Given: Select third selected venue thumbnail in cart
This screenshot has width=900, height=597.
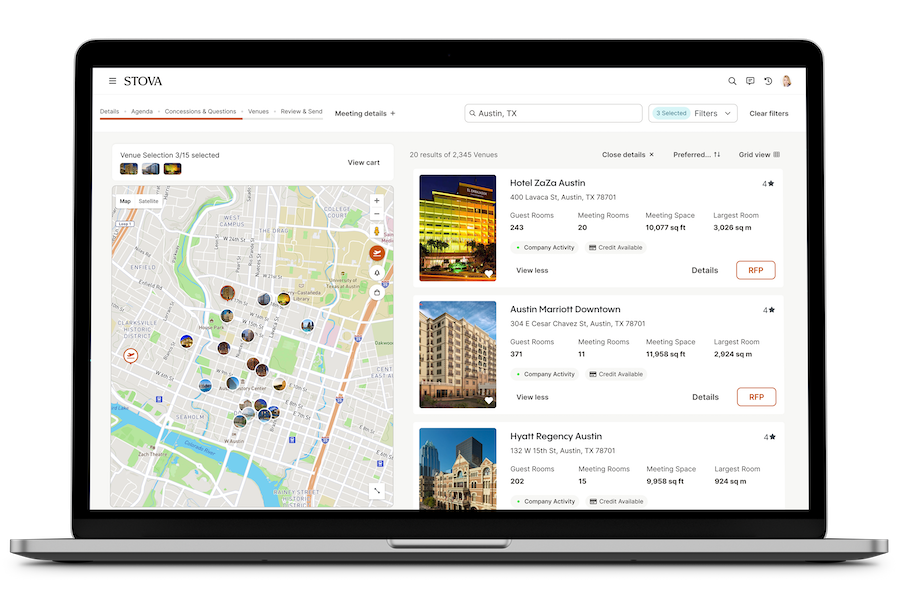Looking at the screenshot, I should click(172, 169).
